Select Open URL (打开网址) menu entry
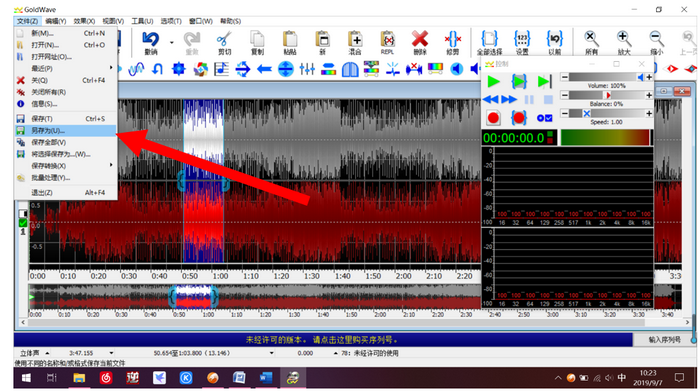The width and height of the screenshot is (700, 392). click(66, 57)
